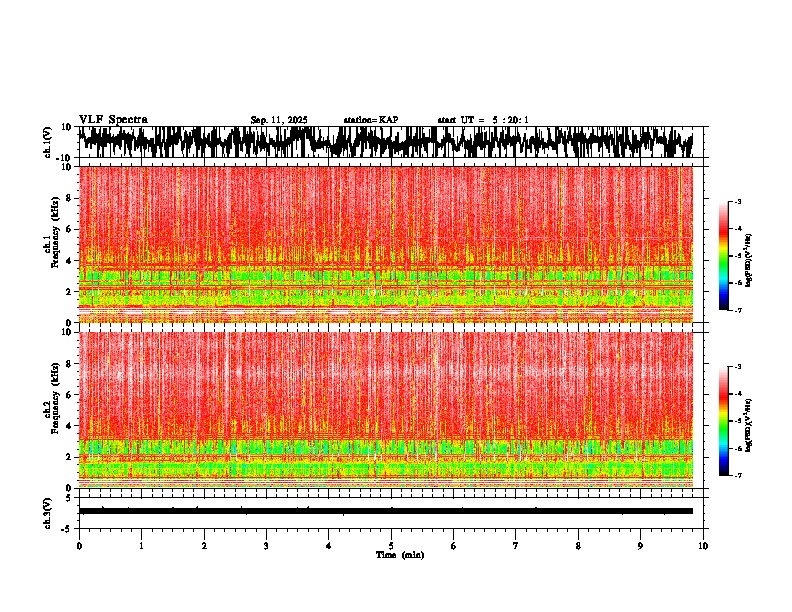This screenshot has height=612, width=792.
Task: Click the ch.1 frequency axis tick "8"
Action: [x=69, y=198]
